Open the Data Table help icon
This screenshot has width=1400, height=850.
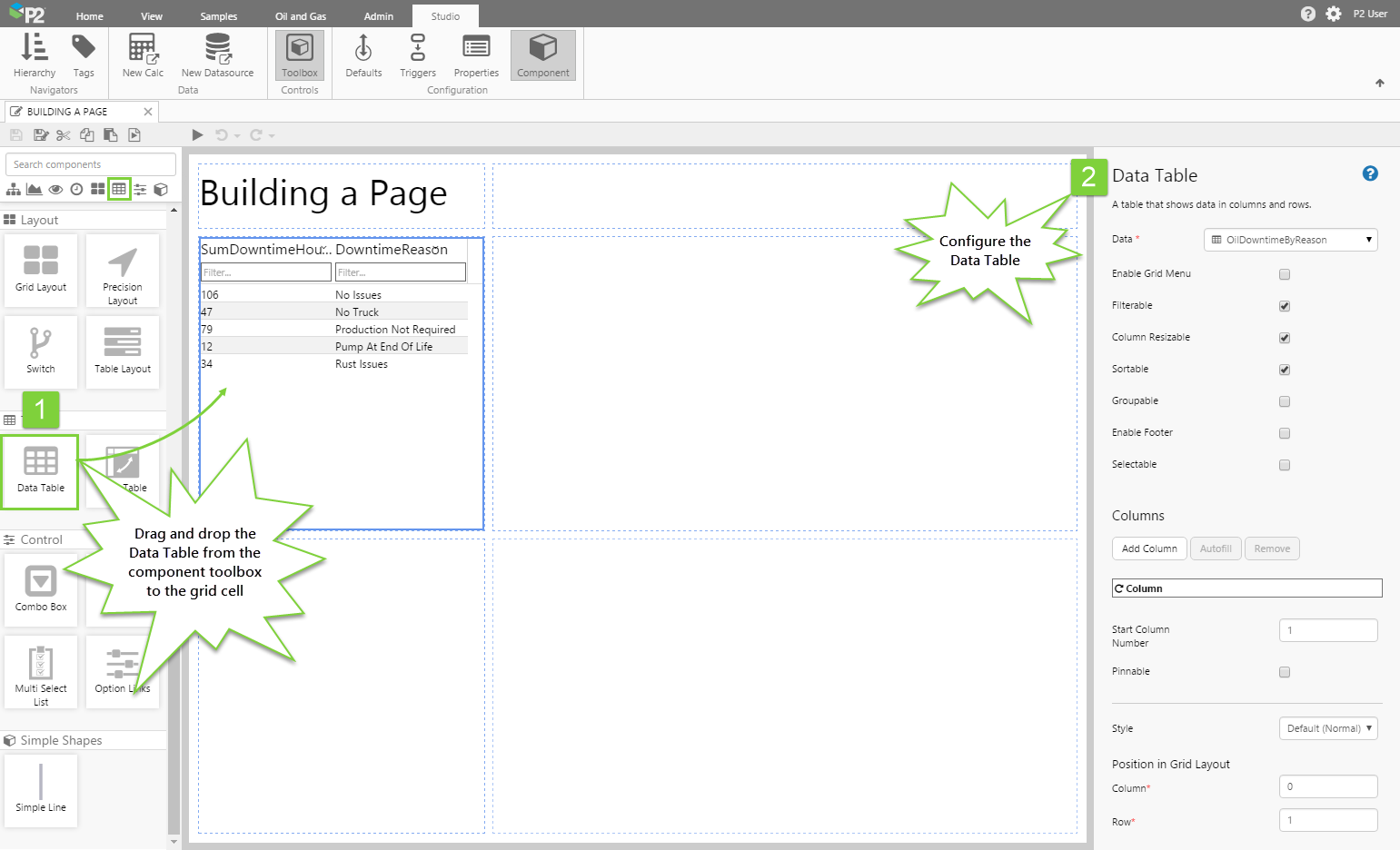tap(1370, 173)
